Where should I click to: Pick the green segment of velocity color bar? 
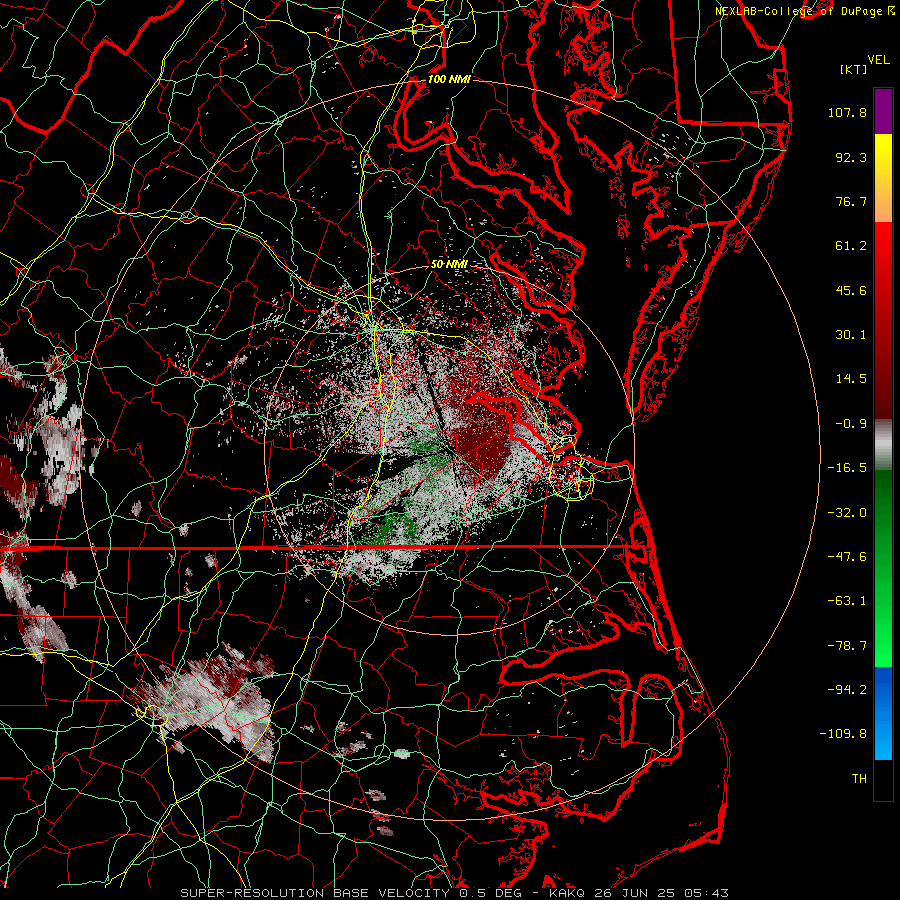(883, 568)
